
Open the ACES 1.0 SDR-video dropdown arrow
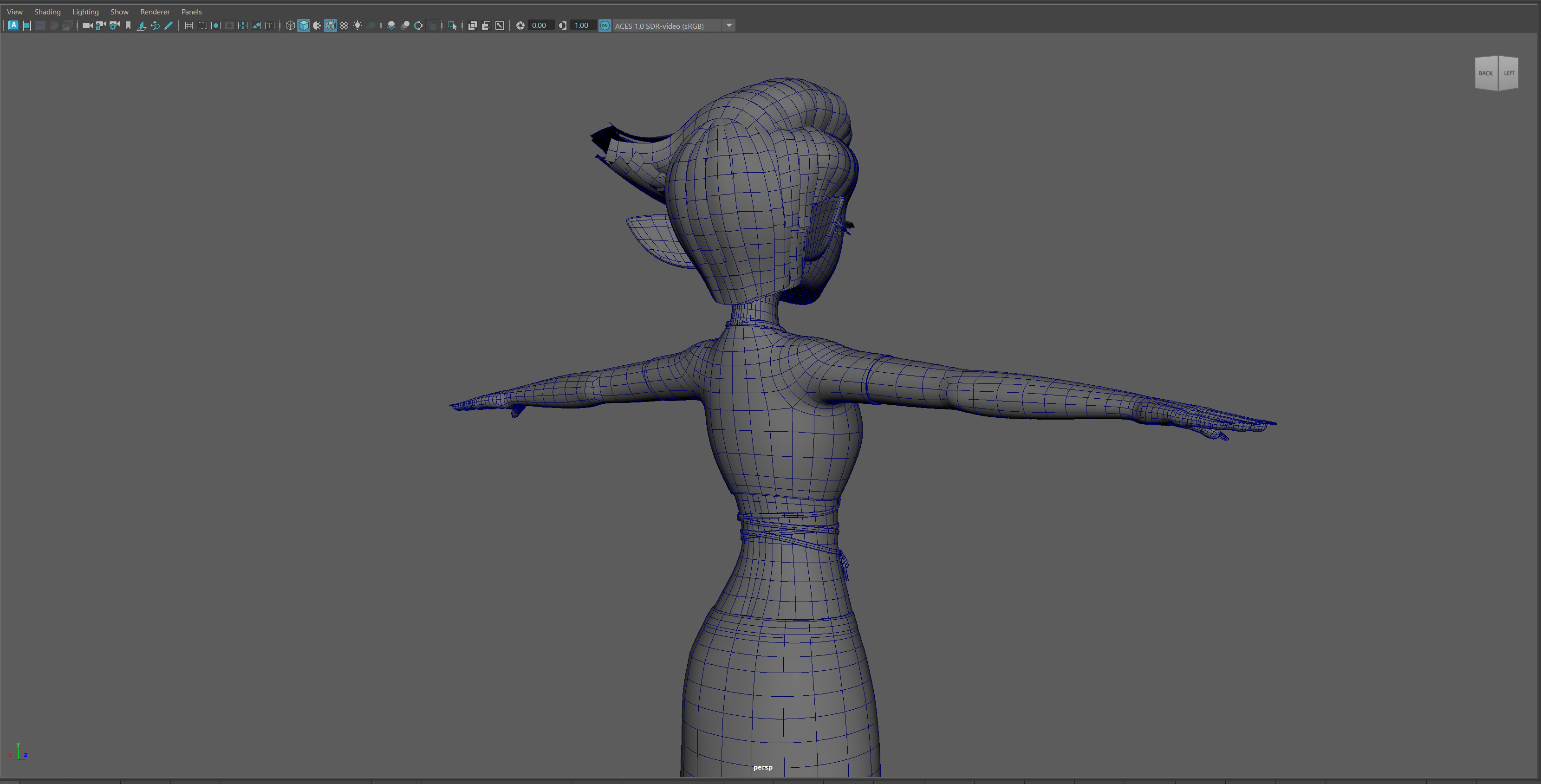(728, 26)
